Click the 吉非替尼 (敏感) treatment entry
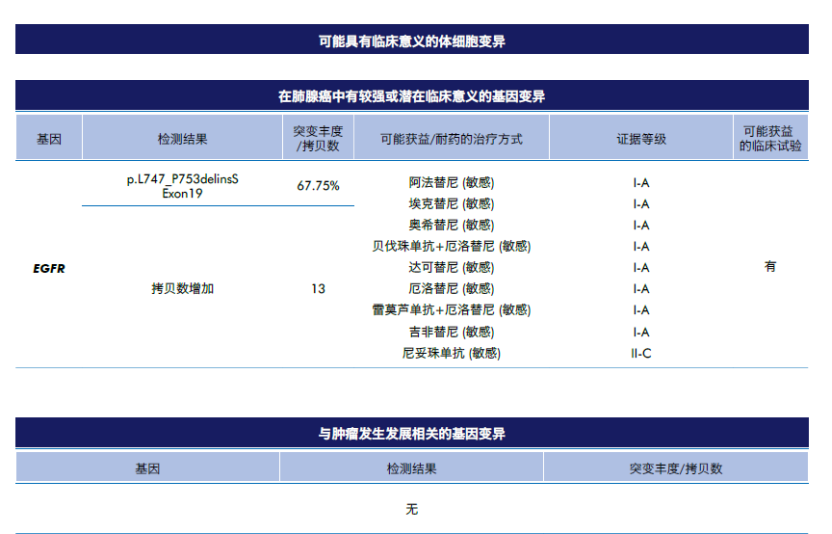 point(451,332)
